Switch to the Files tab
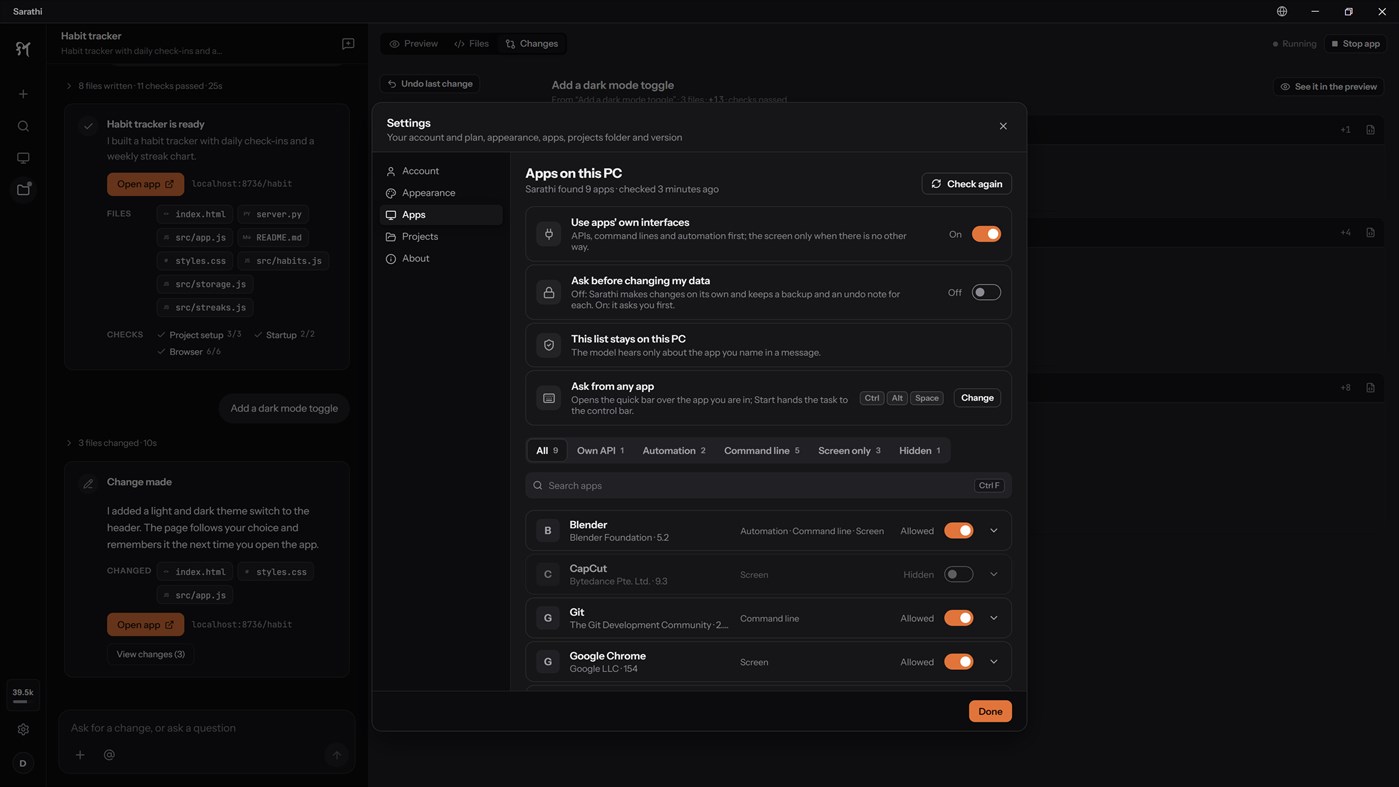The width and height of the screenshot is (1399, 787). click(x=471, y=44)
